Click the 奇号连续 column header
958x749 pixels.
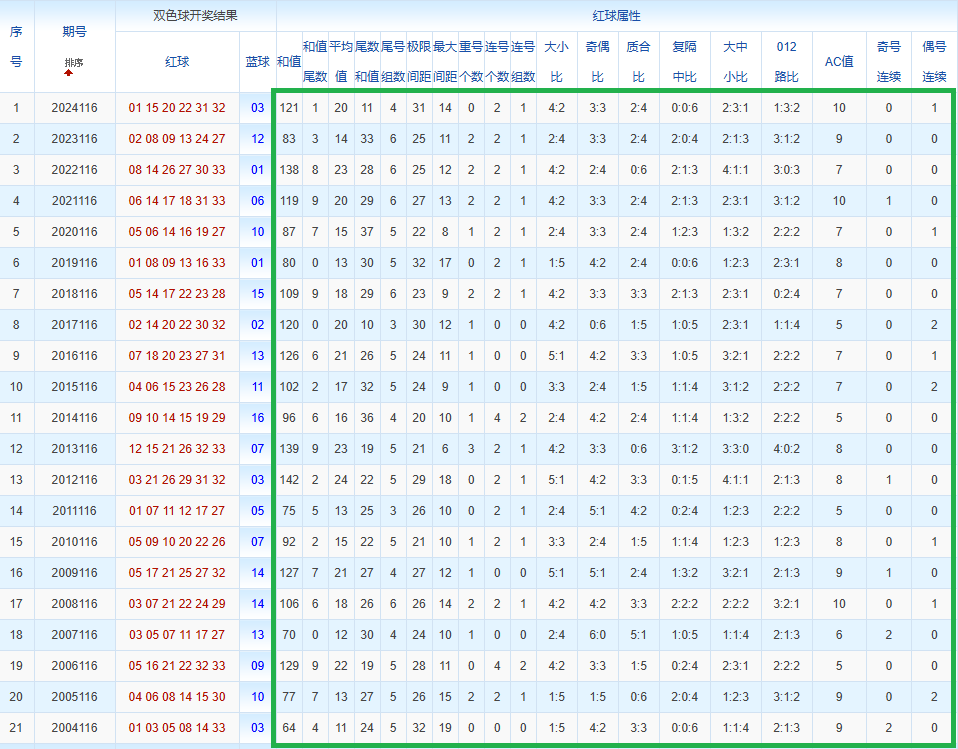[889, 62]
